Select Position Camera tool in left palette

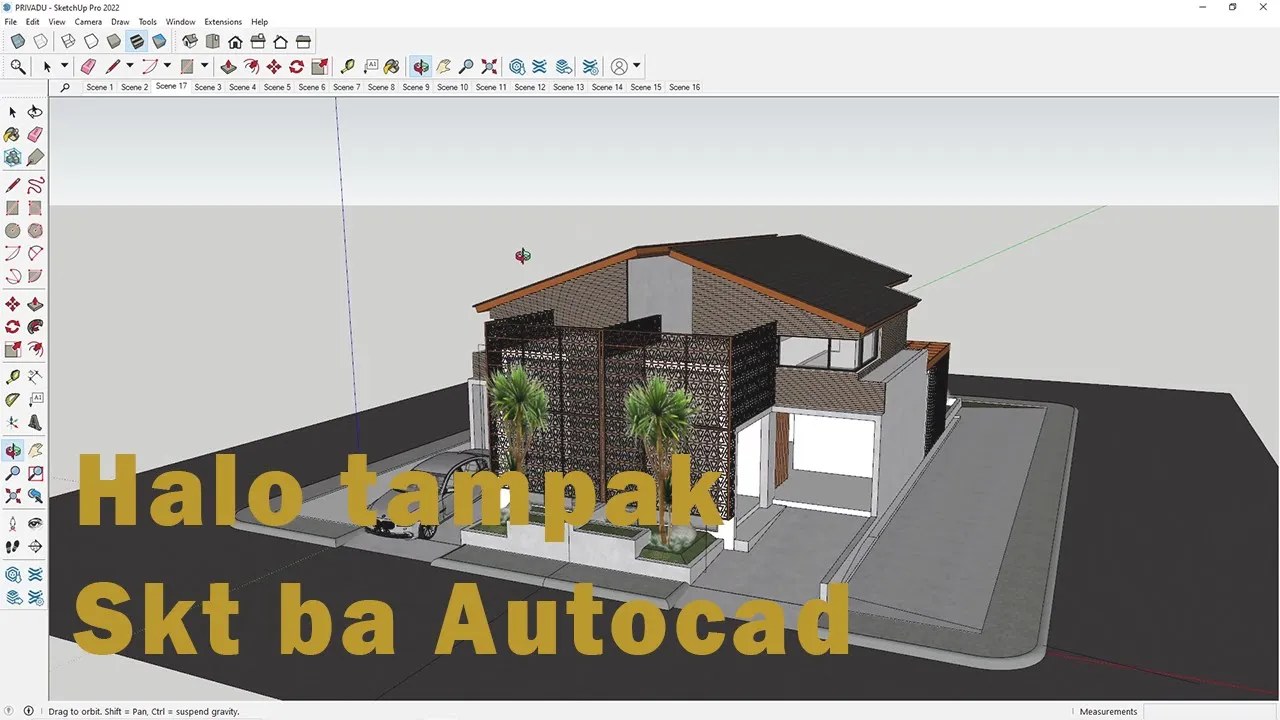point(12,524)
